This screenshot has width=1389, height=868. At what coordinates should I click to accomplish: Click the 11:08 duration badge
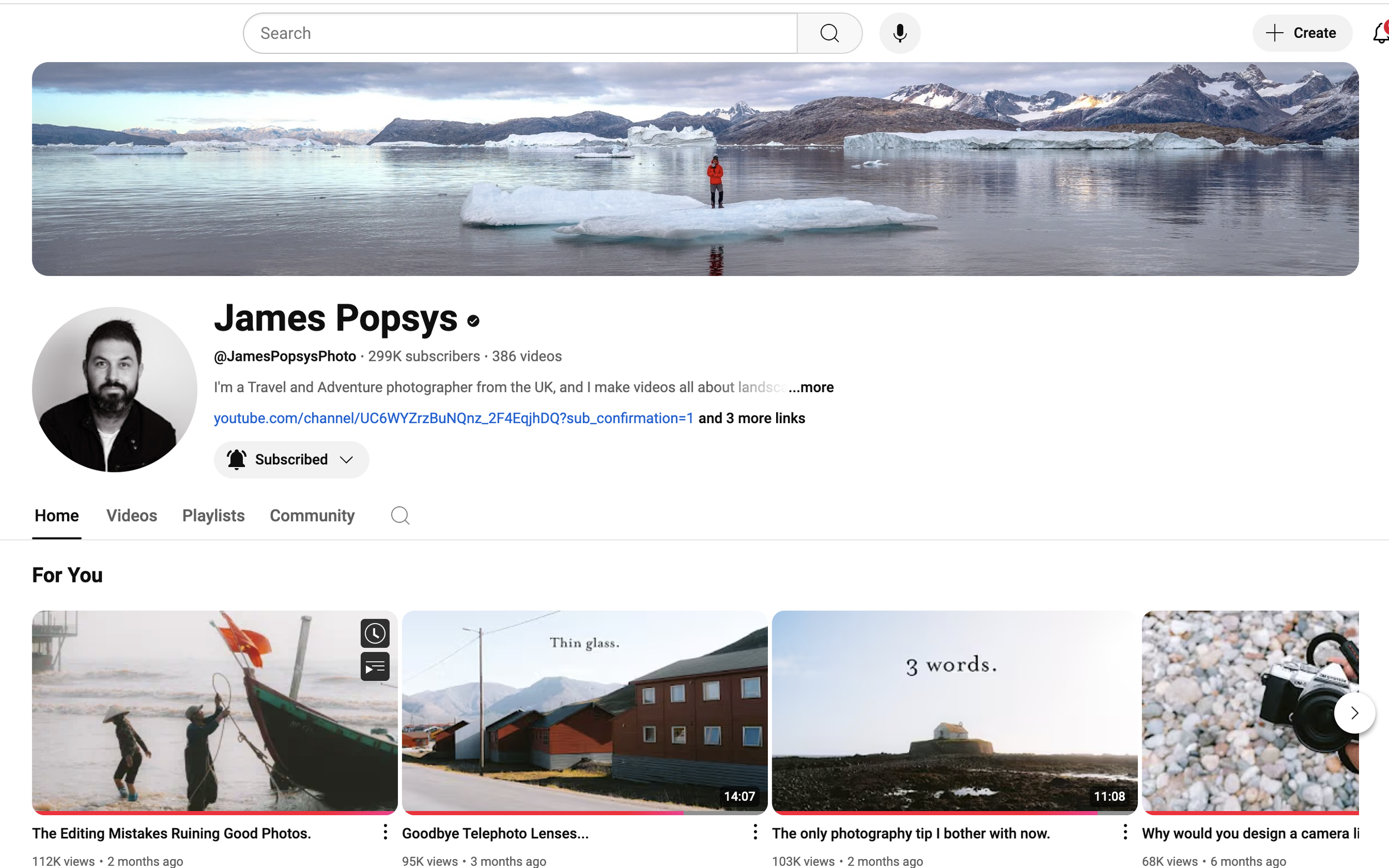click(x=1110, y=796)
